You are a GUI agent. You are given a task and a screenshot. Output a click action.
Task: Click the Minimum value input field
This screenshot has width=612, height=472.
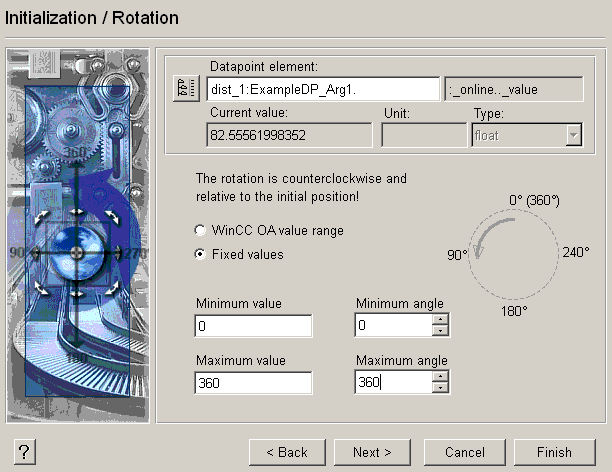[254, 326]
